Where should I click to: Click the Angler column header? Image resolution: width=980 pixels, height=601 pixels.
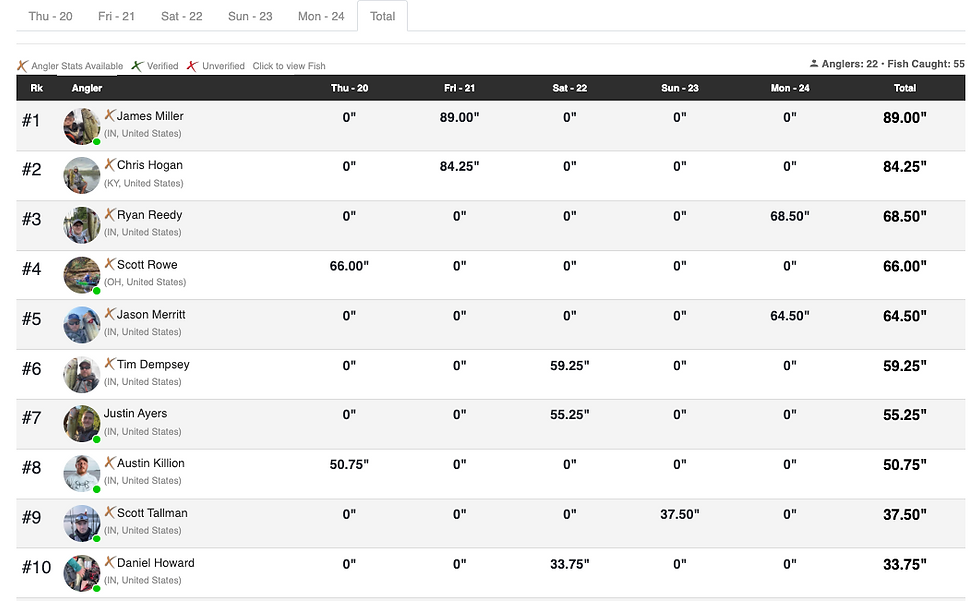point(87,88)
